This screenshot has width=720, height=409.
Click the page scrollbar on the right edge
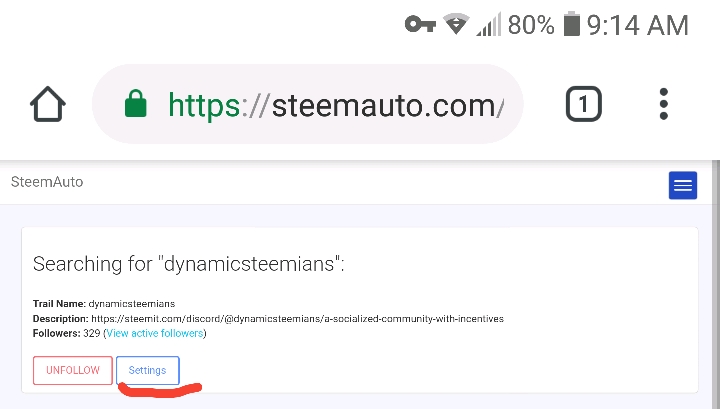[x=716, y=285]
